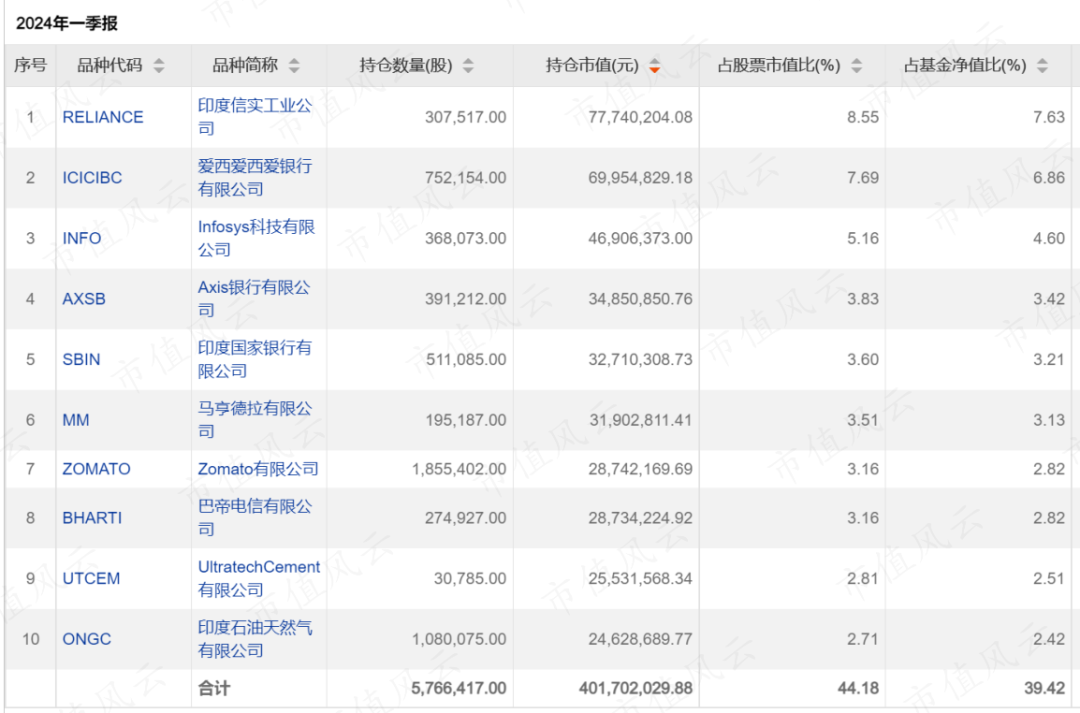Select market value 77,740,204.08
Viewport: 1080px width, 713px height.
pos(641,117)
